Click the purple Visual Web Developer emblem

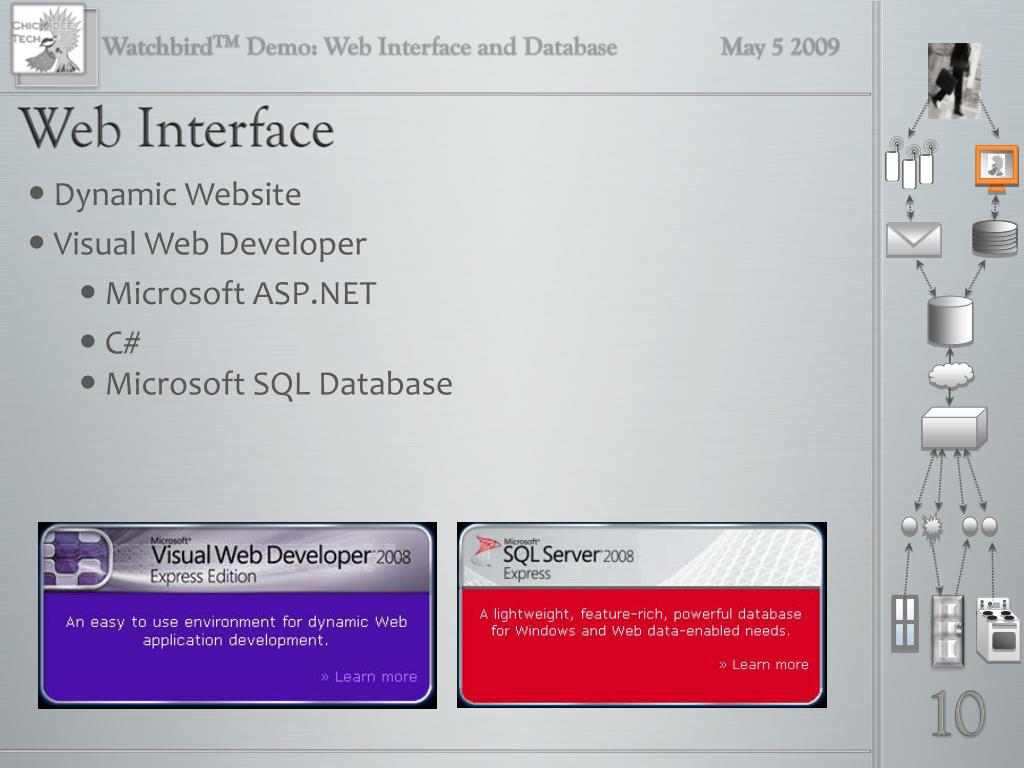click(76, 558)
